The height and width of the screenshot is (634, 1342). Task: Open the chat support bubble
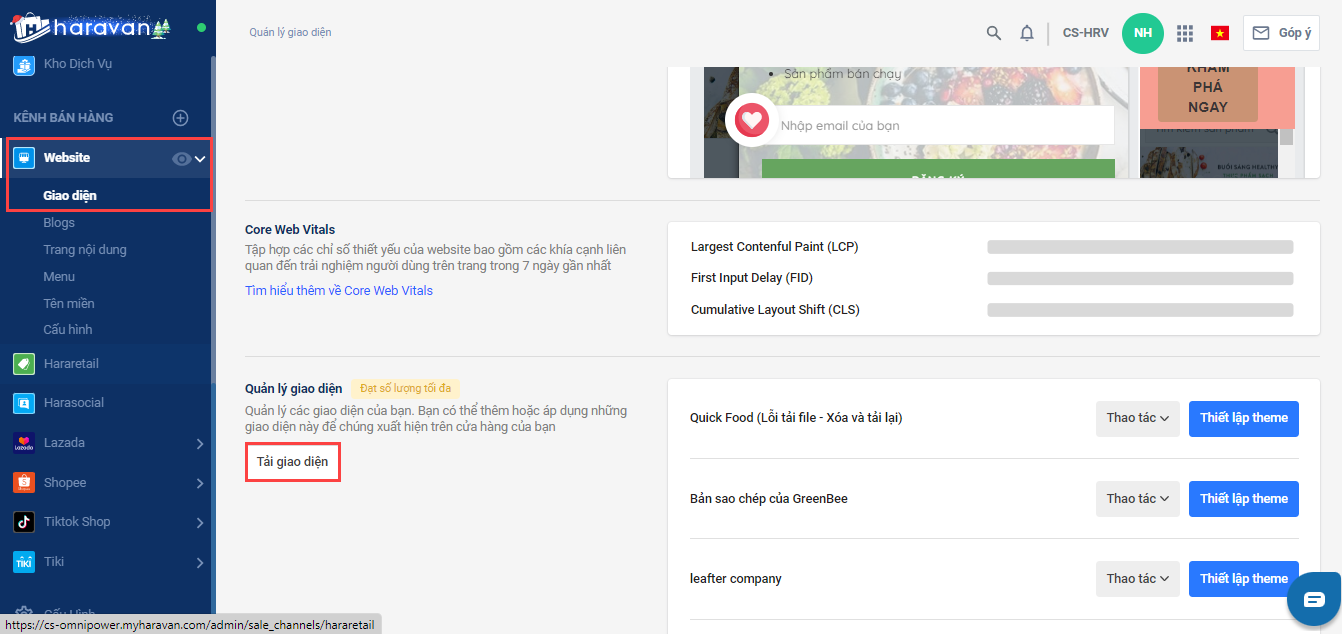[1314, 599]
